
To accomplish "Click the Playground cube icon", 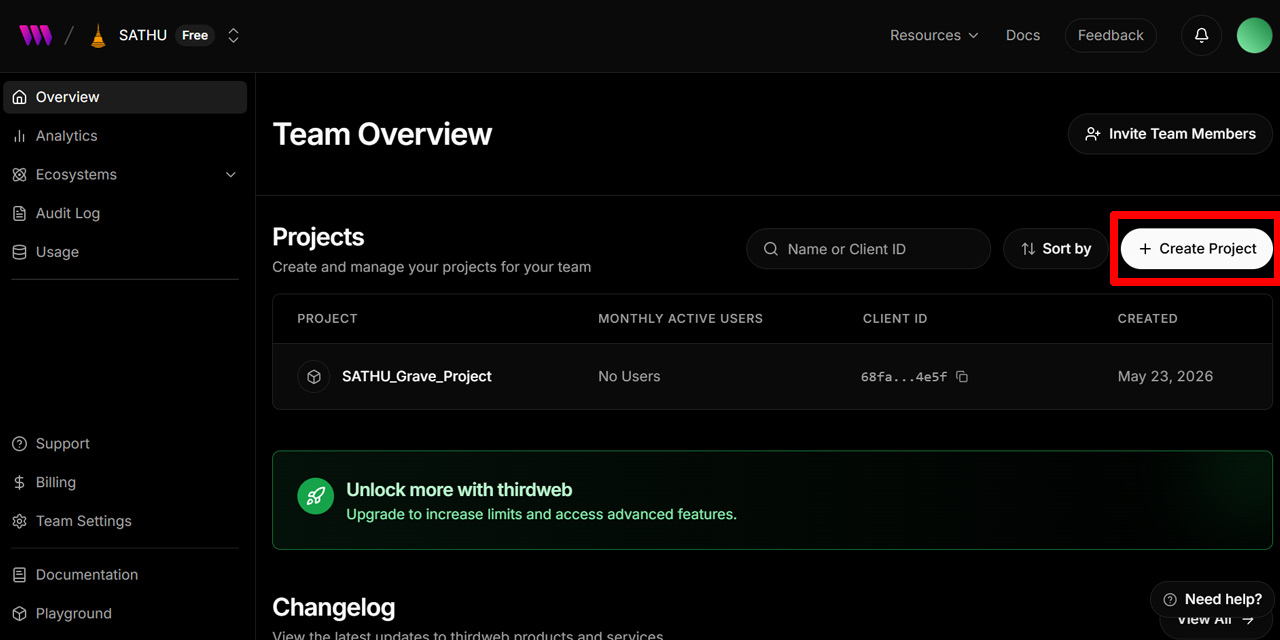I will click(x=19, y=614).
